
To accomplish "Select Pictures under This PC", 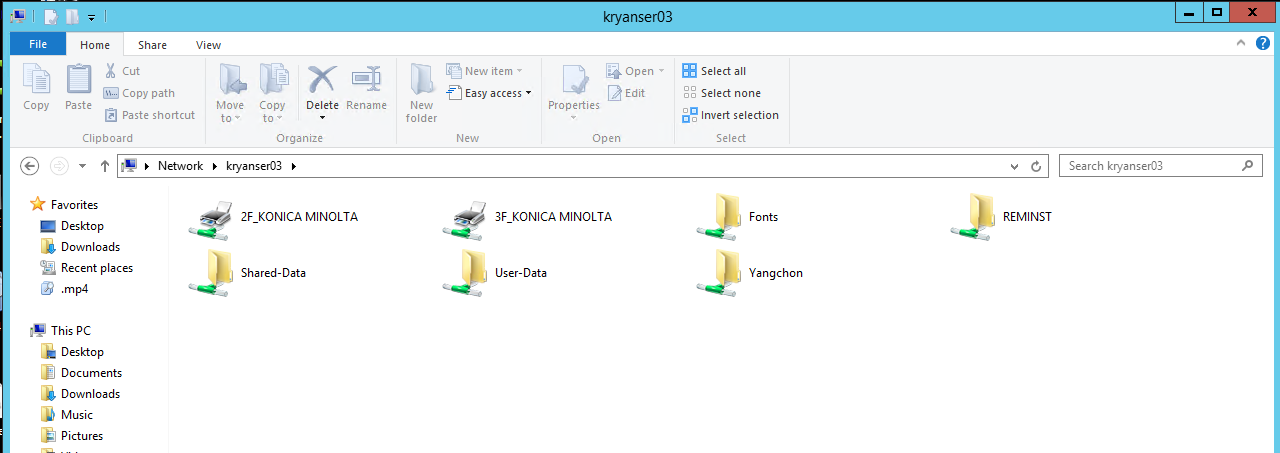I will click(71, 436).
